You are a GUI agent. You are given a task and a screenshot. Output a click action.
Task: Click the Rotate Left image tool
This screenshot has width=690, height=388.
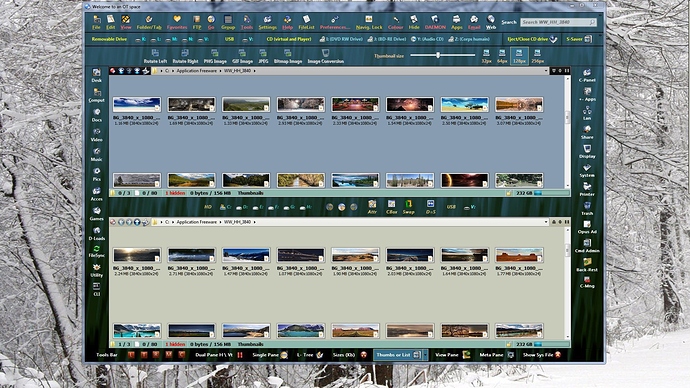point(155,56)
